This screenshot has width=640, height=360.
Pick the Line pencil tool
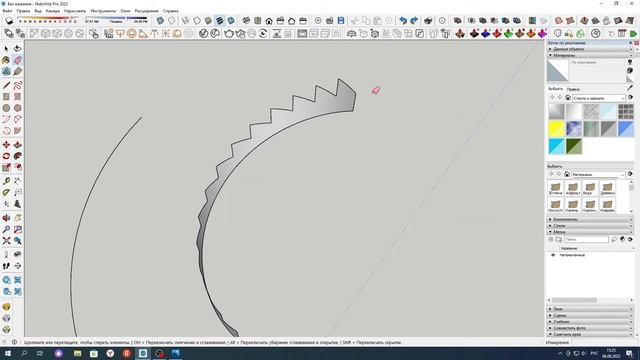point(6,85)
